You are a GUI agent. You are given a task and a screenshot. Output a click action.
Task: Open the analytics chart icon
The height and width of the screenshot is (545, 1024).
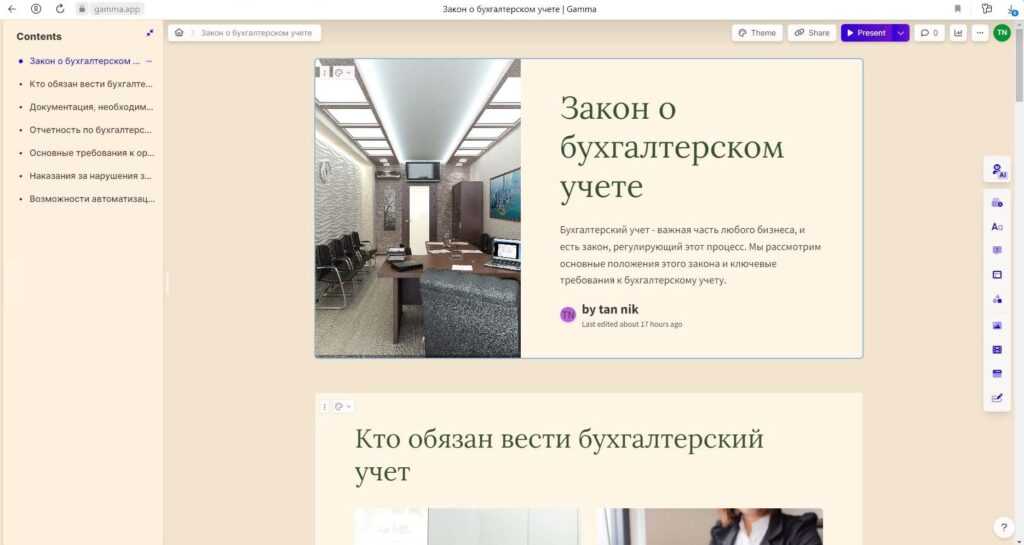pyautogui.click(x=958, y=33)
